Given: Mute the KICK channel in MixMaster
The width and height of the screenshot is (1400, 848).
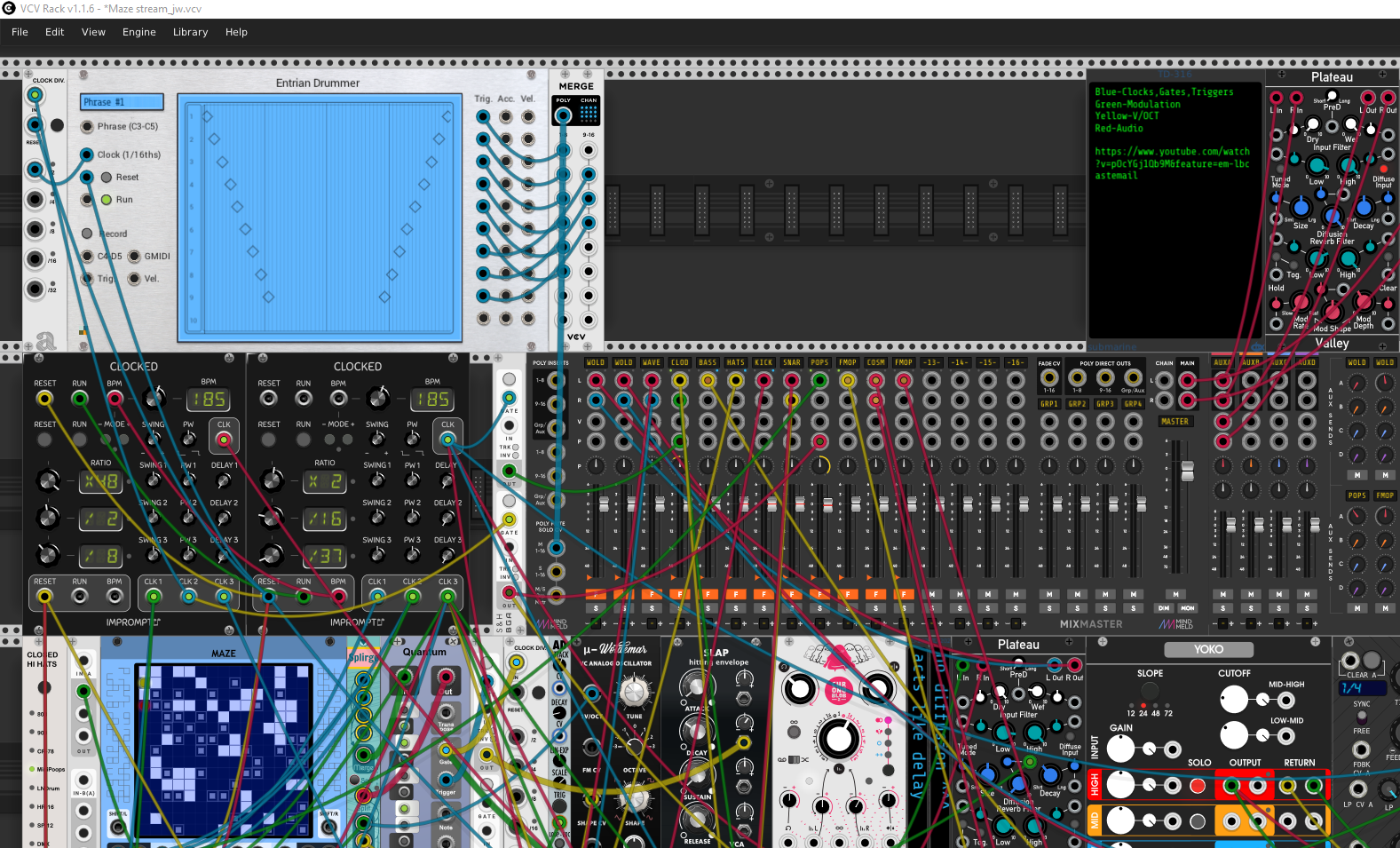Looking at the screenshot, I should pyautogui.click(x=763, y=594).
